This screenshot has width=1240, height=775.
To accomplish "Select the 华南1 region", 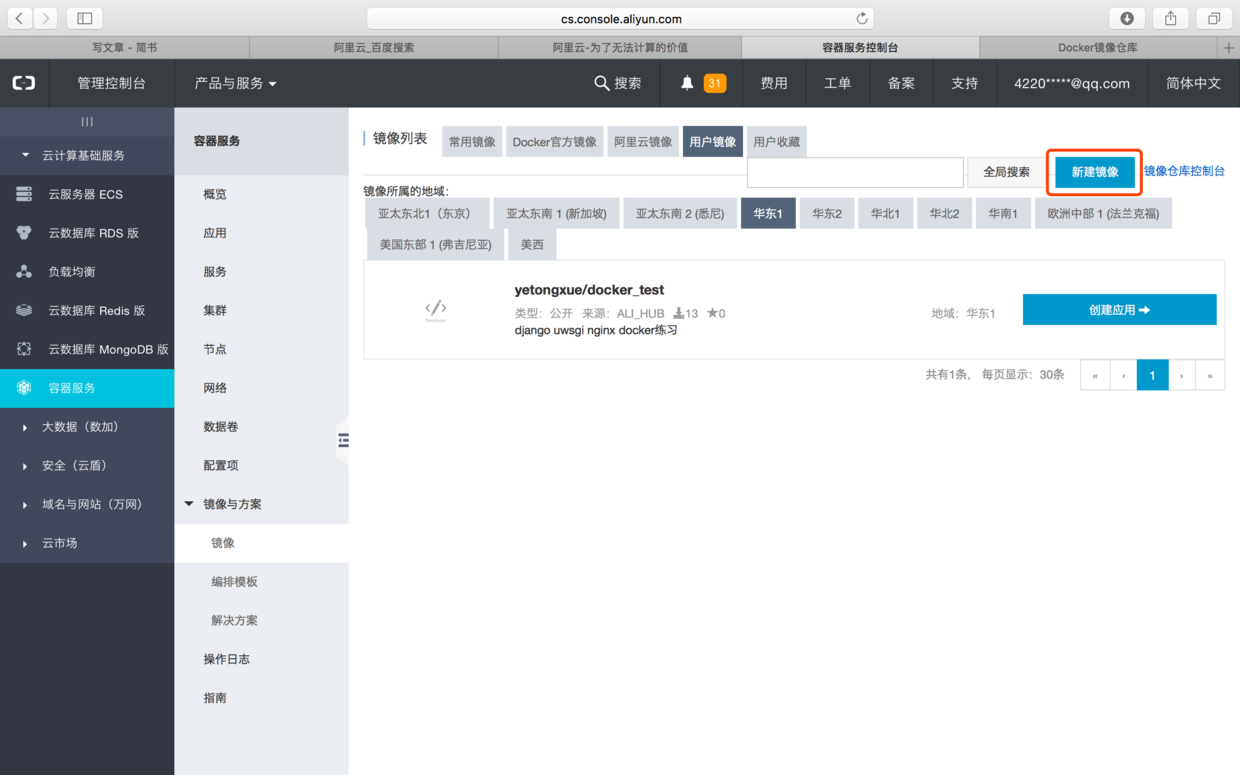I will pyautogui.click(x=1003, y=213).
